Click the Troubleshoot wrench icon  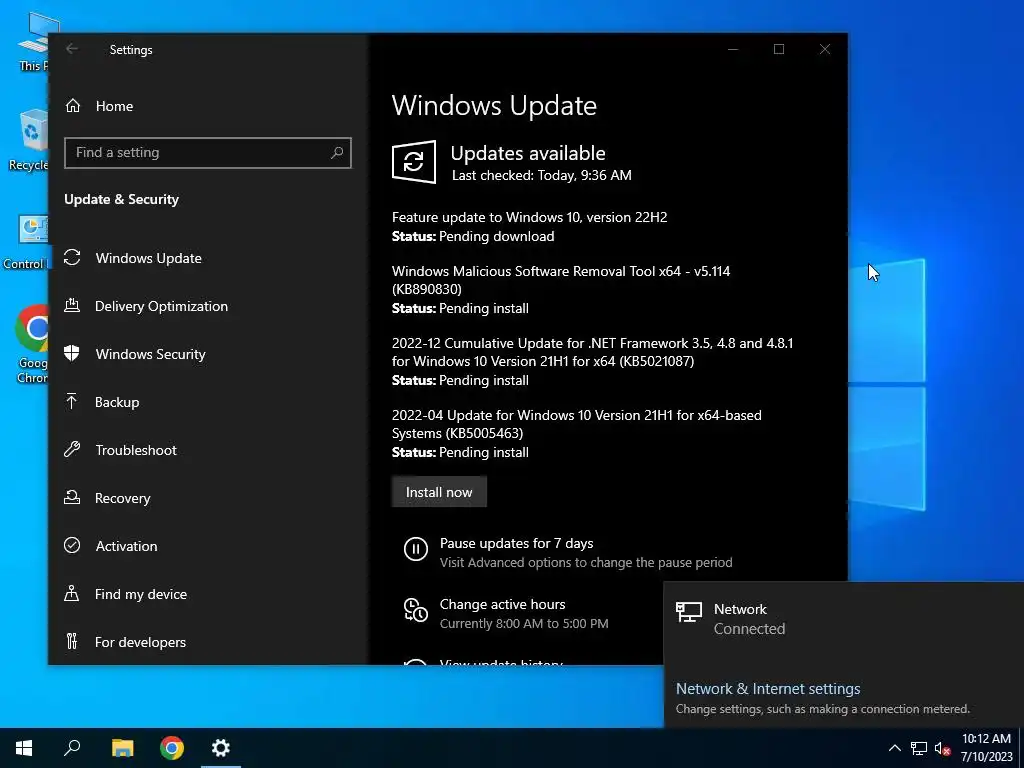[x=72, y=449]
